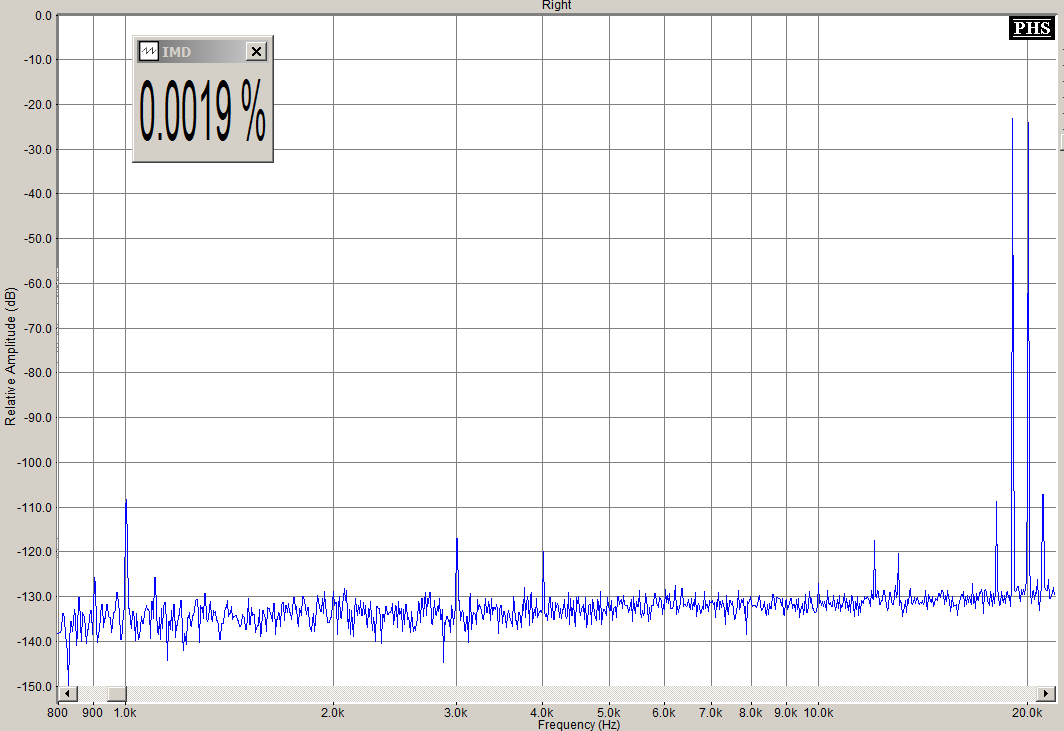The height and width of the screenshot is (731, 1064).
Task: Click the 900 frequency tick label
Action: tap(92, 713)
